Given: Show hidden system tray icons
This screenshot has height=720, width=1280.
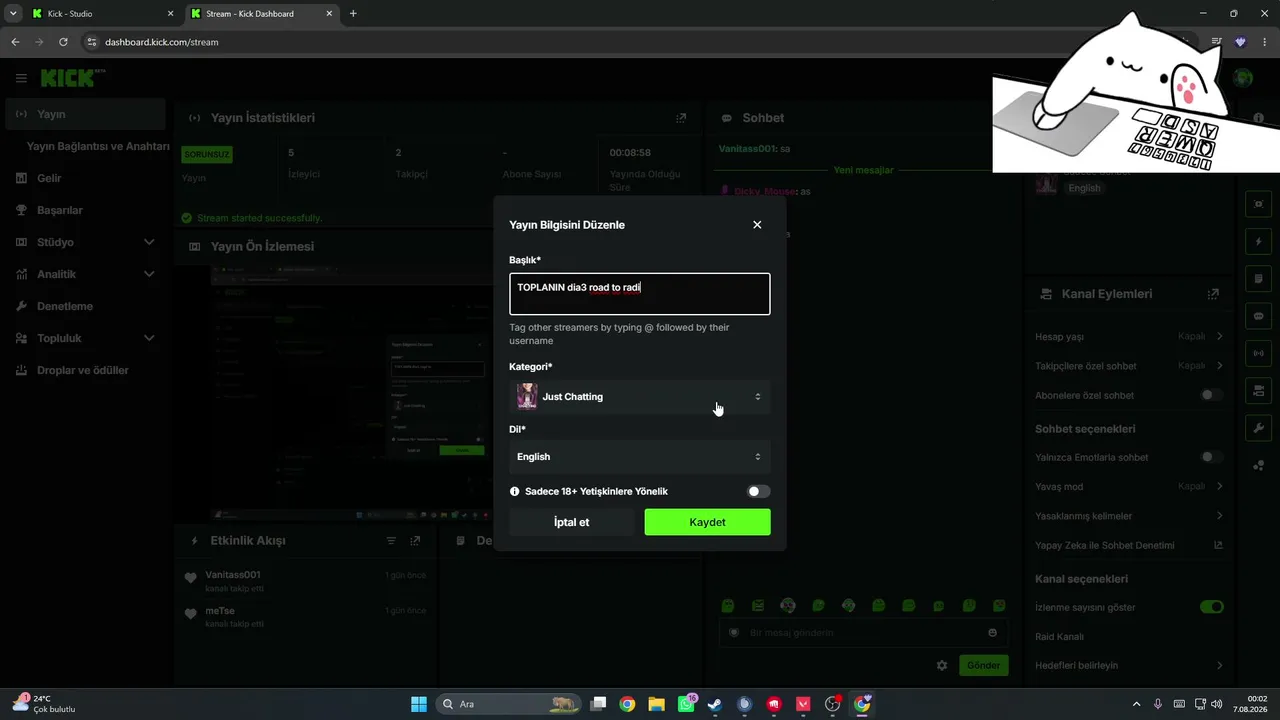Looking at the screenshot, I should coord(1136,704).
